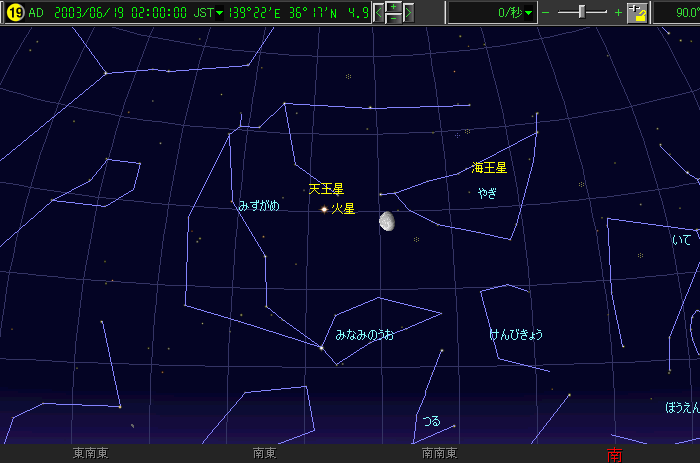Select the 天王星 Uranus label
This screenshot has height=463, width=700.
click(326, 188)
